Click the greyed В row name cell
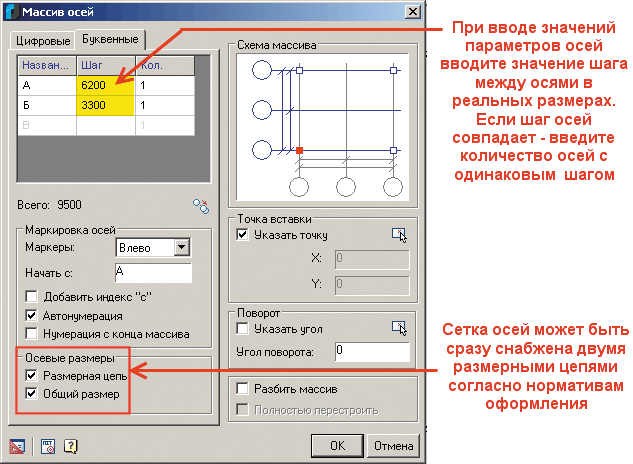Image resolution: width=633 pixels, height=464 pixels. [x=47, y=125]
